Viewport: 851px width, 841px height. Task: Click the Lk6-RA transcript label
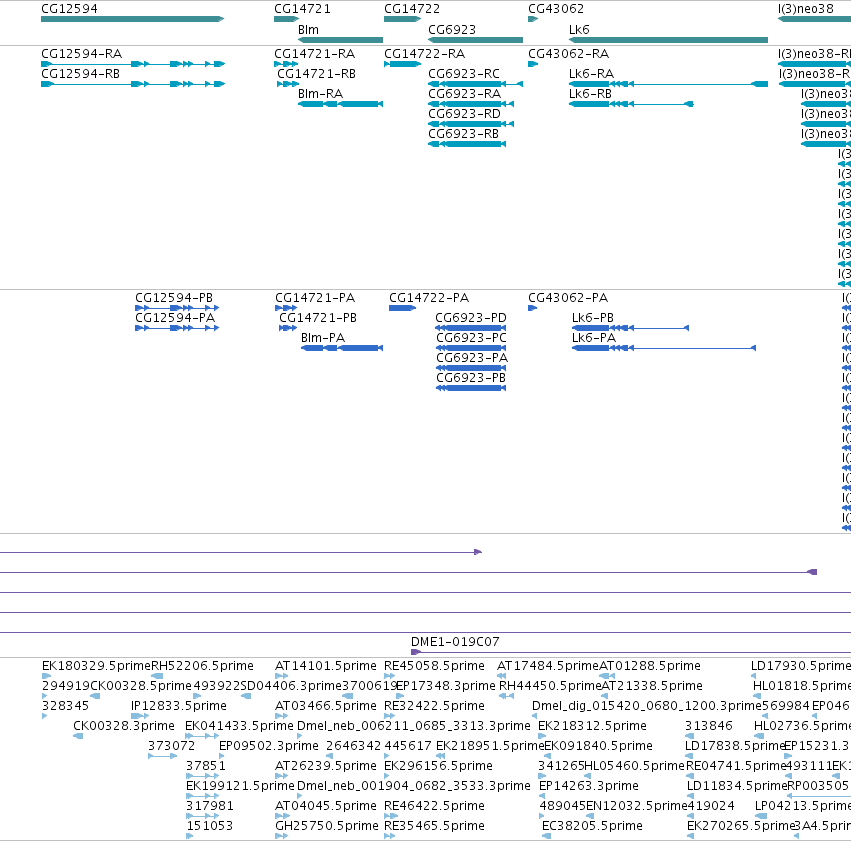point(592,74)
